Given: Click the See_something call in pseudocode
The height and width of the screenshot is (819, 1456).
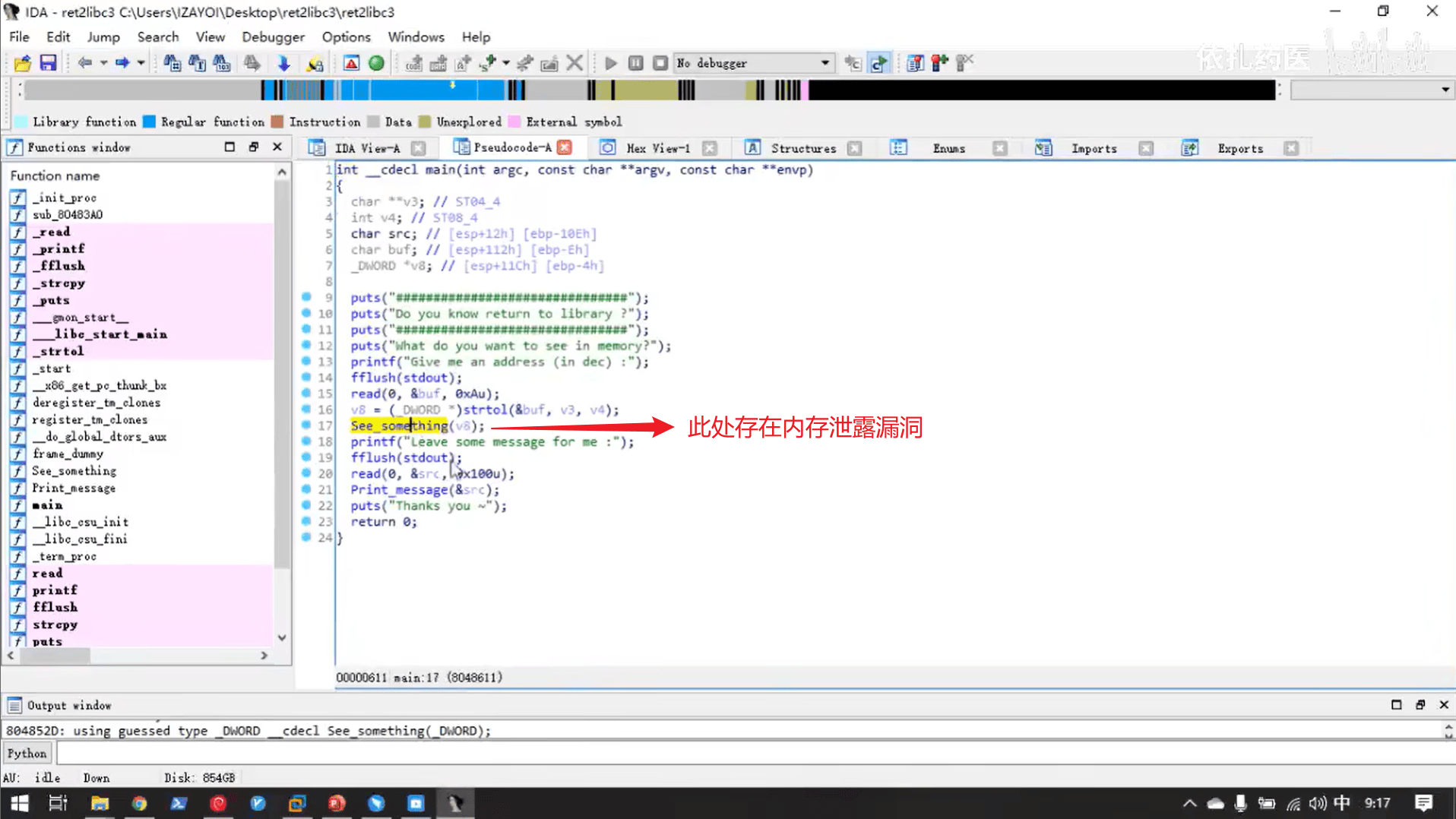Looking at the screenshot, I should (x=399, y=425).
